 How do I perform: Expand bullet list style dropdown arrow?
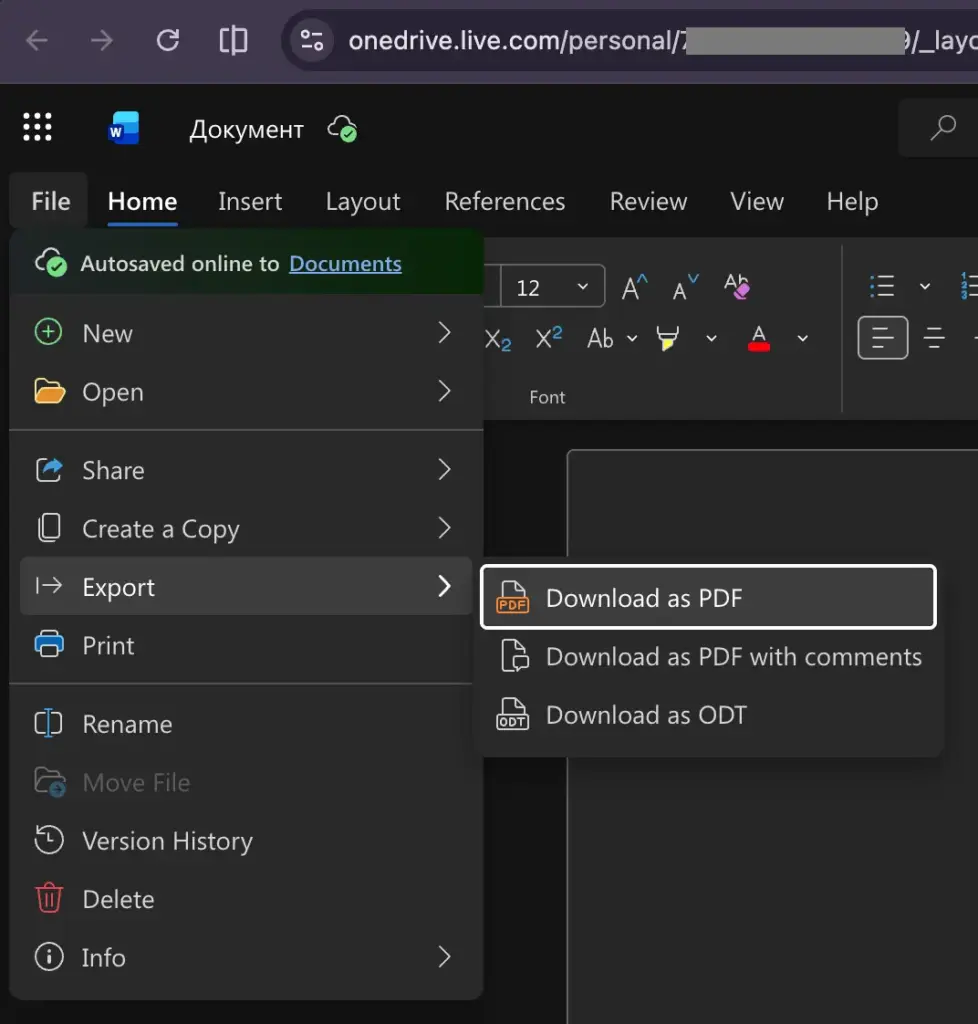[x=924, y=286]
